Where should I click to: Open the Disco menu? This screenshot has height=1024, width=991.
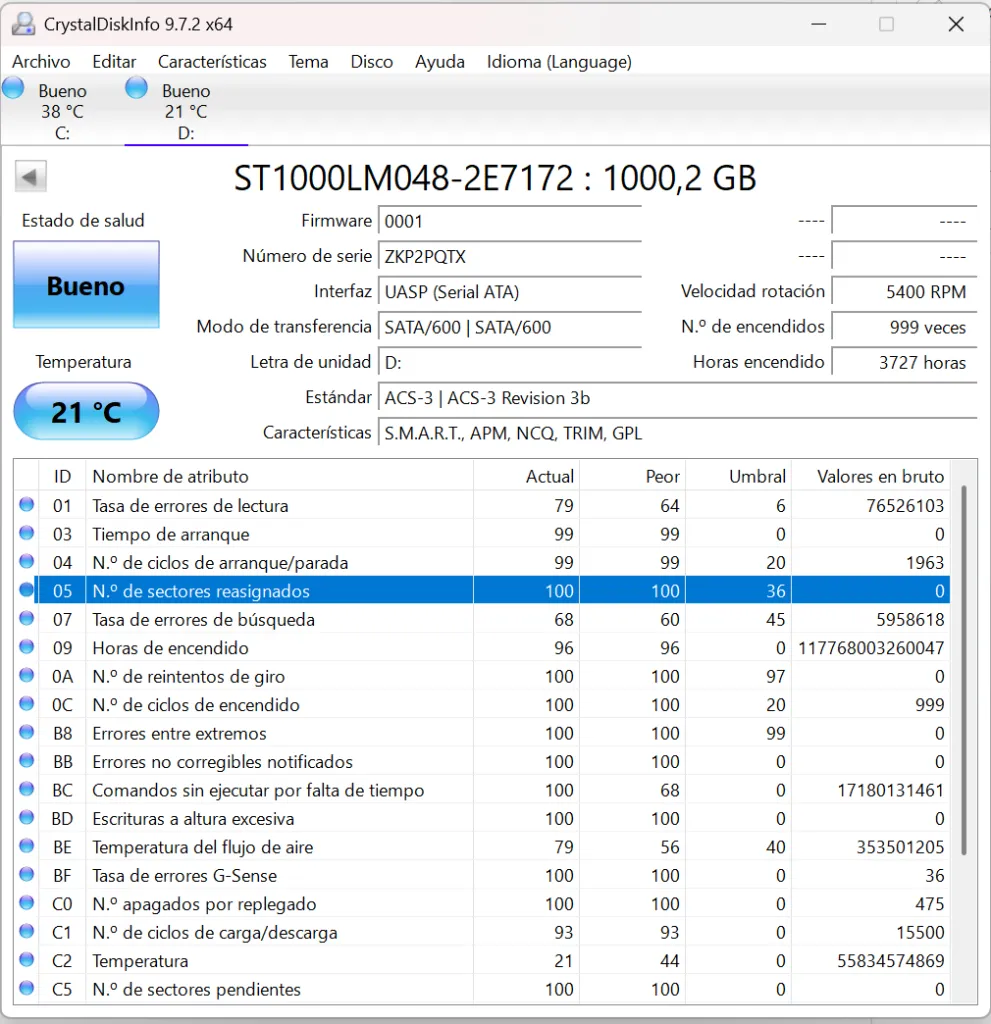click(x=372, y=62)
